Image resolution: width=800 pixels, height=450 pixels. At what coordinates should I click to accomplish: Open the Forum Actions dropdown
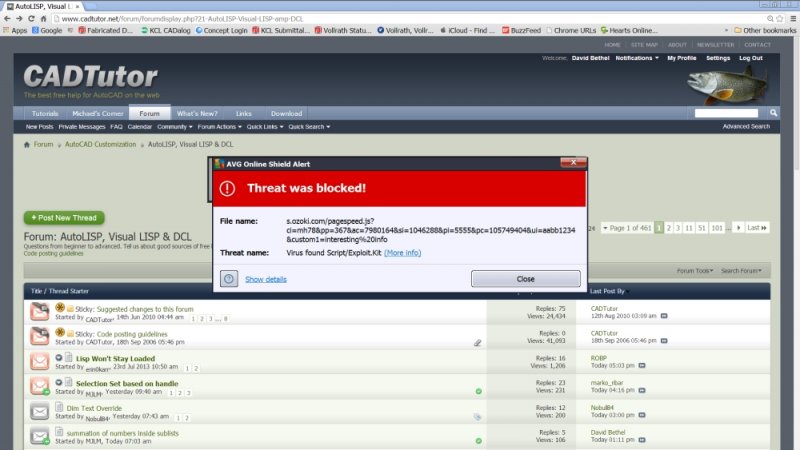click(x=219, y=127)
